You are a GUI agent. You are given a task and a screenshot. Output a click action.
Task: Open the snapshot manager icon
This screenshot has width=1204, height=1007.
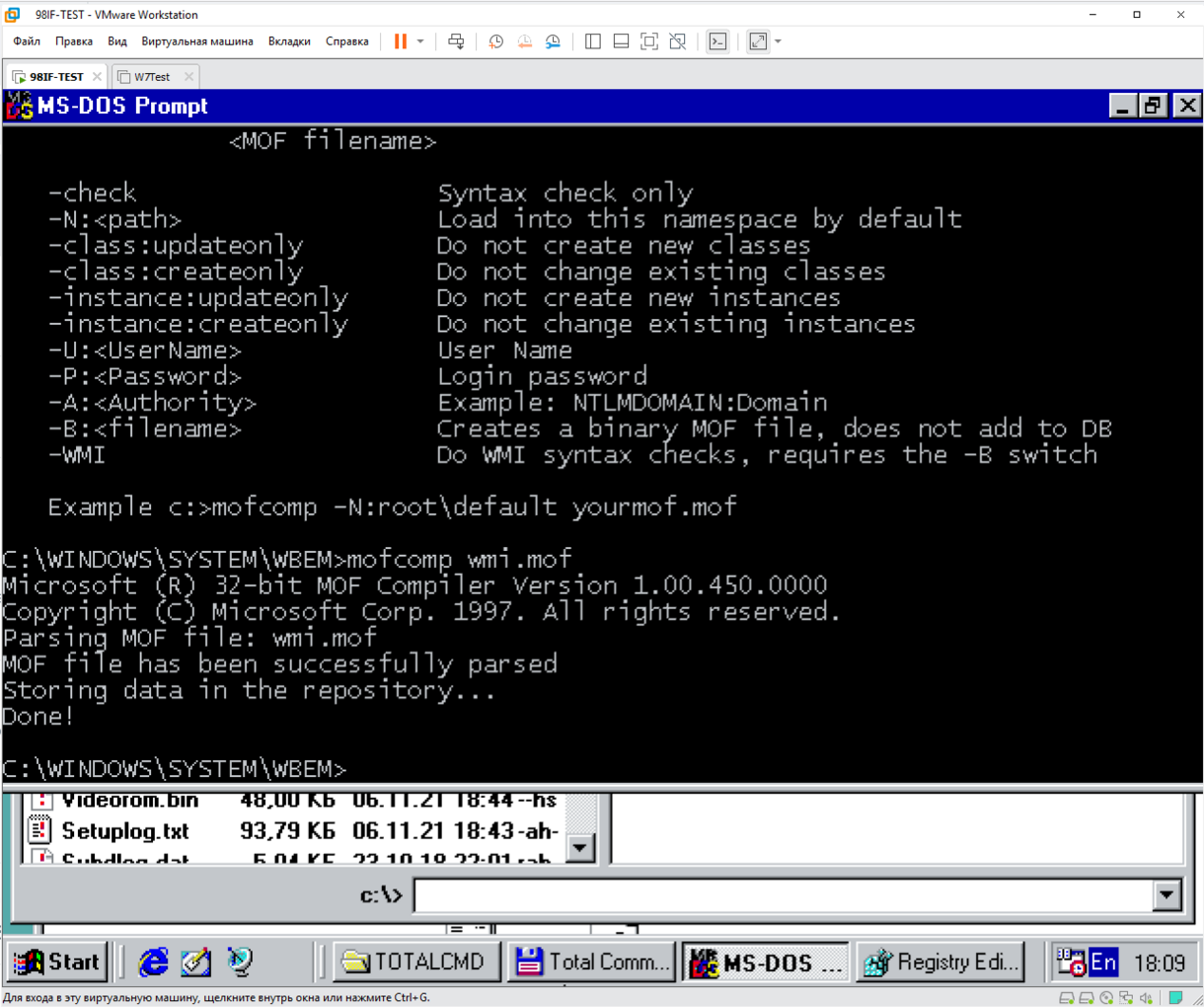[x=553, y=41]
